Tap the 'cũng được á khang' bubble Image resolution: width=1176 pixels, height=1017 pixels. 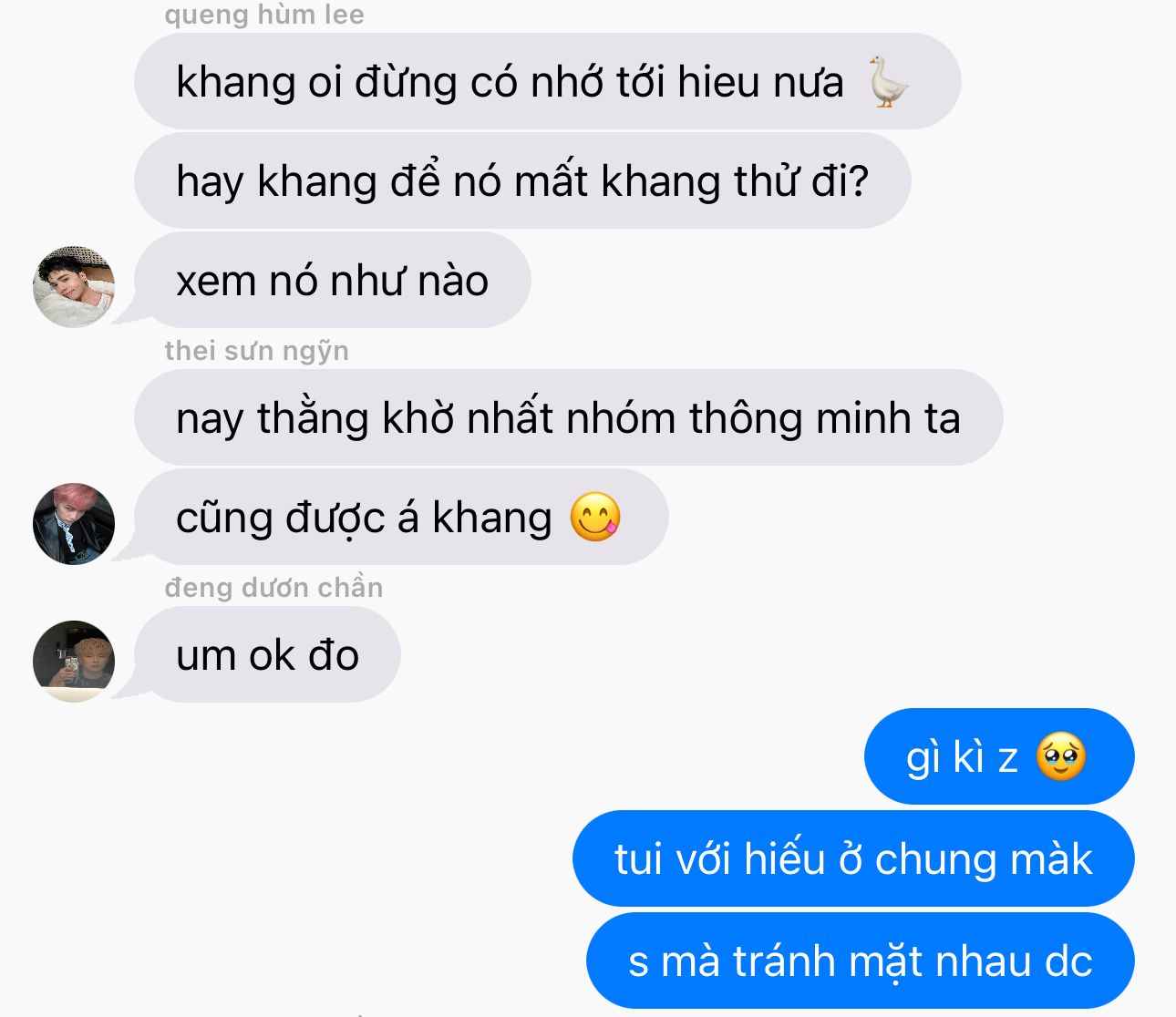tap(401, 517)
